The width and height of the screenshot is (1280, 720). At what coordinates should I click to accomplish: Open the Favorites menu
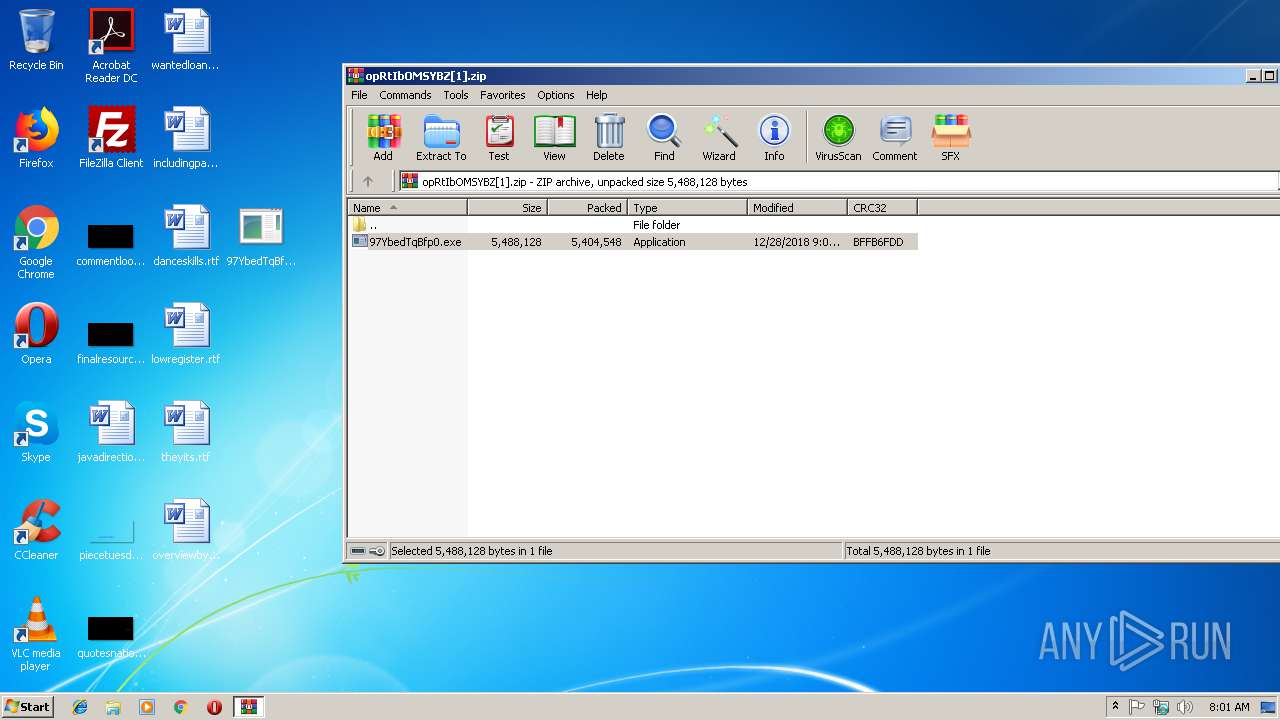point(502,95)
